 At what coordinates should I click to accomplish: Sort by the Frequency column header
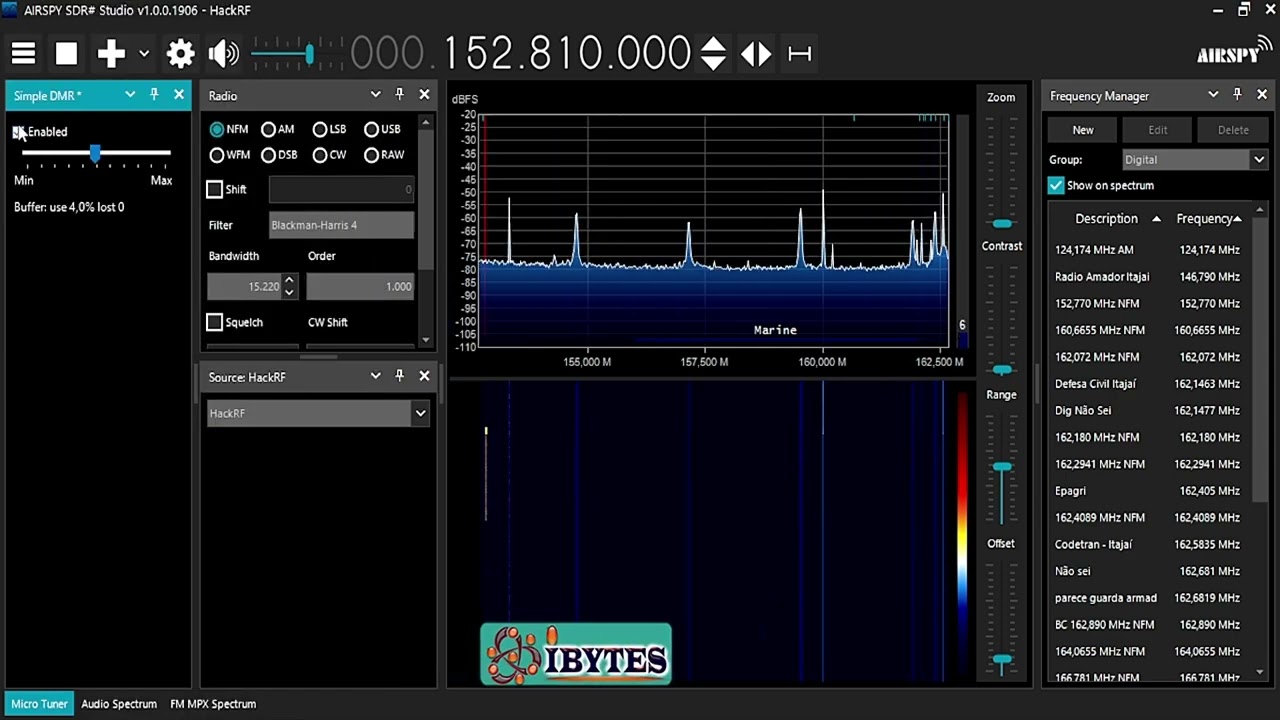tap(1208, 219)
